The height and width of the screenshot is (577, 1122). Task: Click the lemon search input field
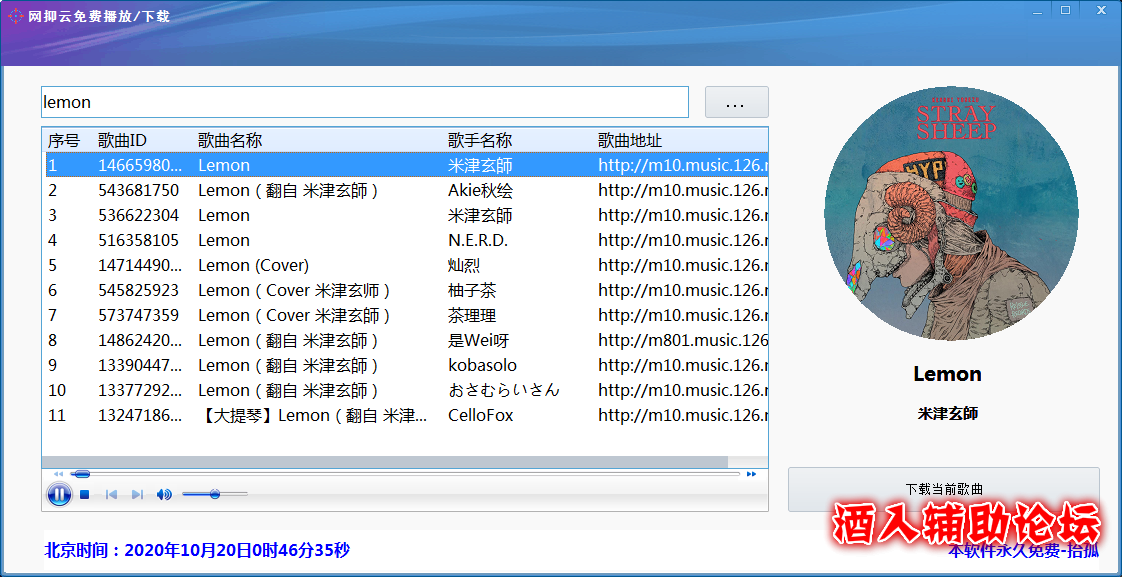(364, 102)
